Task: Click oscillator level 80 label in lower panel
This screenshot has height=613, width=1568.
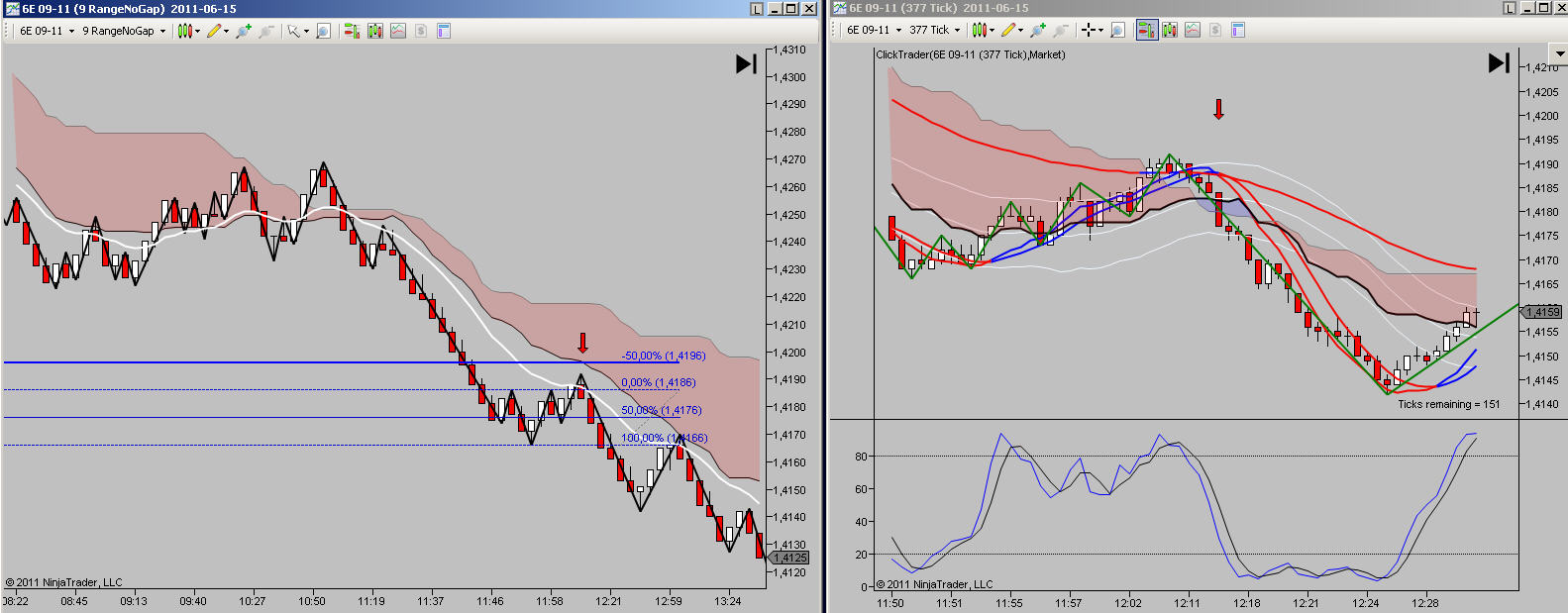Action: click(861, 457)
